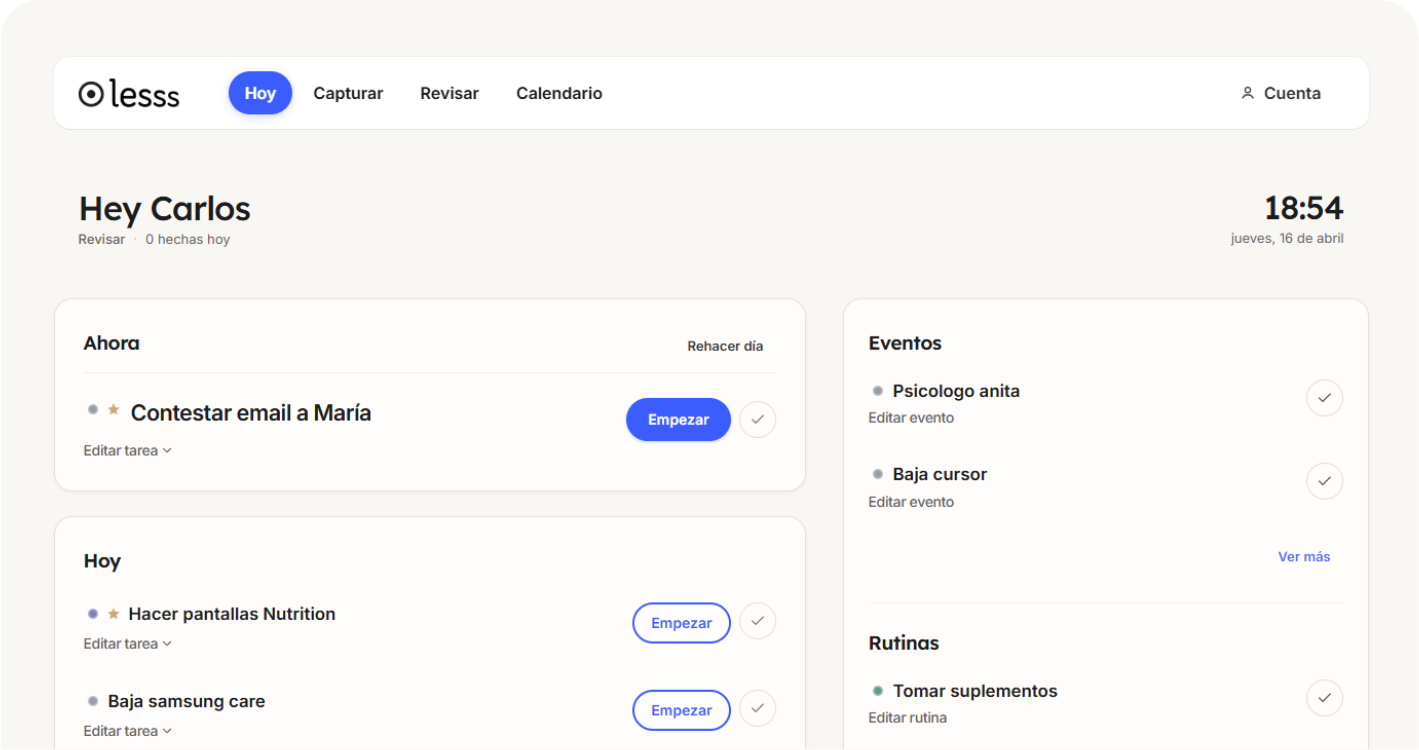This screenshot has width=1419, height=750.
Task: Click the Baja cursor event title
Action: pos(940,475)
